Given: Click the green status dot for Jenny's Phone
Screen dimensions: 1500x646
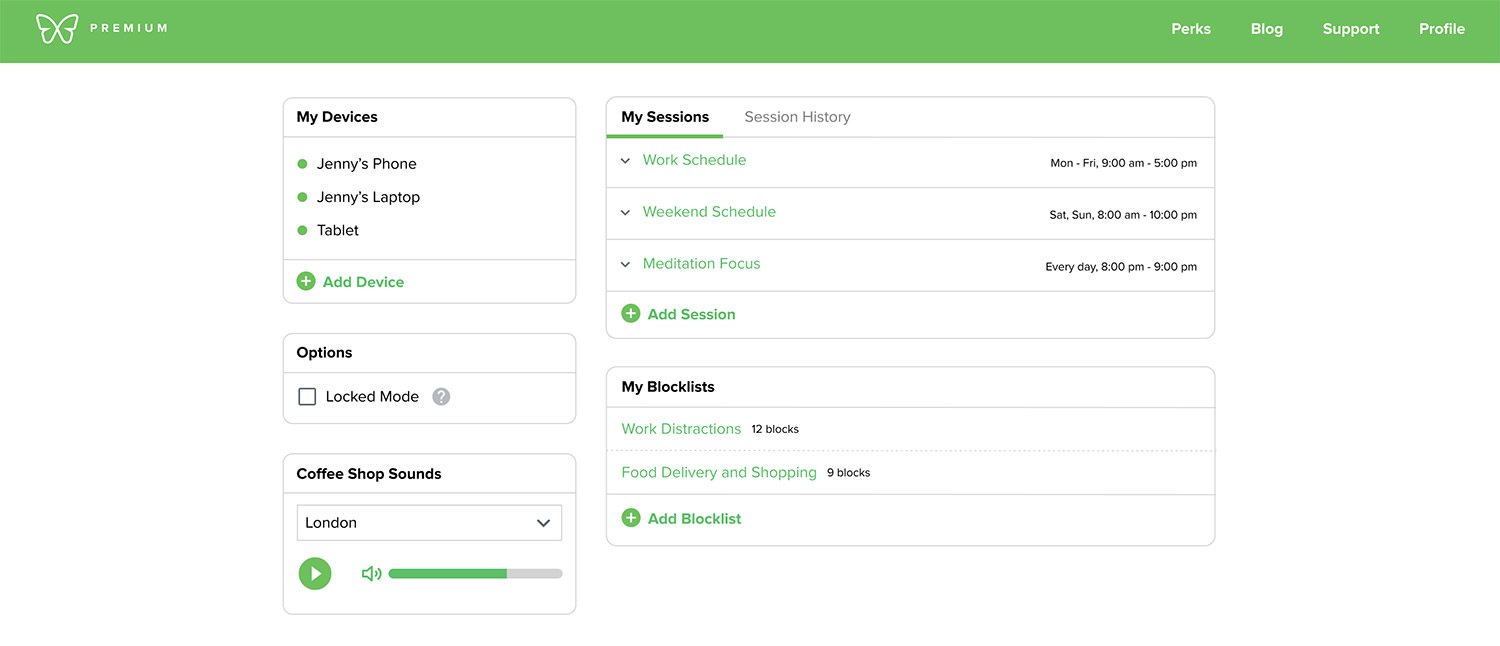Looking at the screenshot, I should coord(302,164).
